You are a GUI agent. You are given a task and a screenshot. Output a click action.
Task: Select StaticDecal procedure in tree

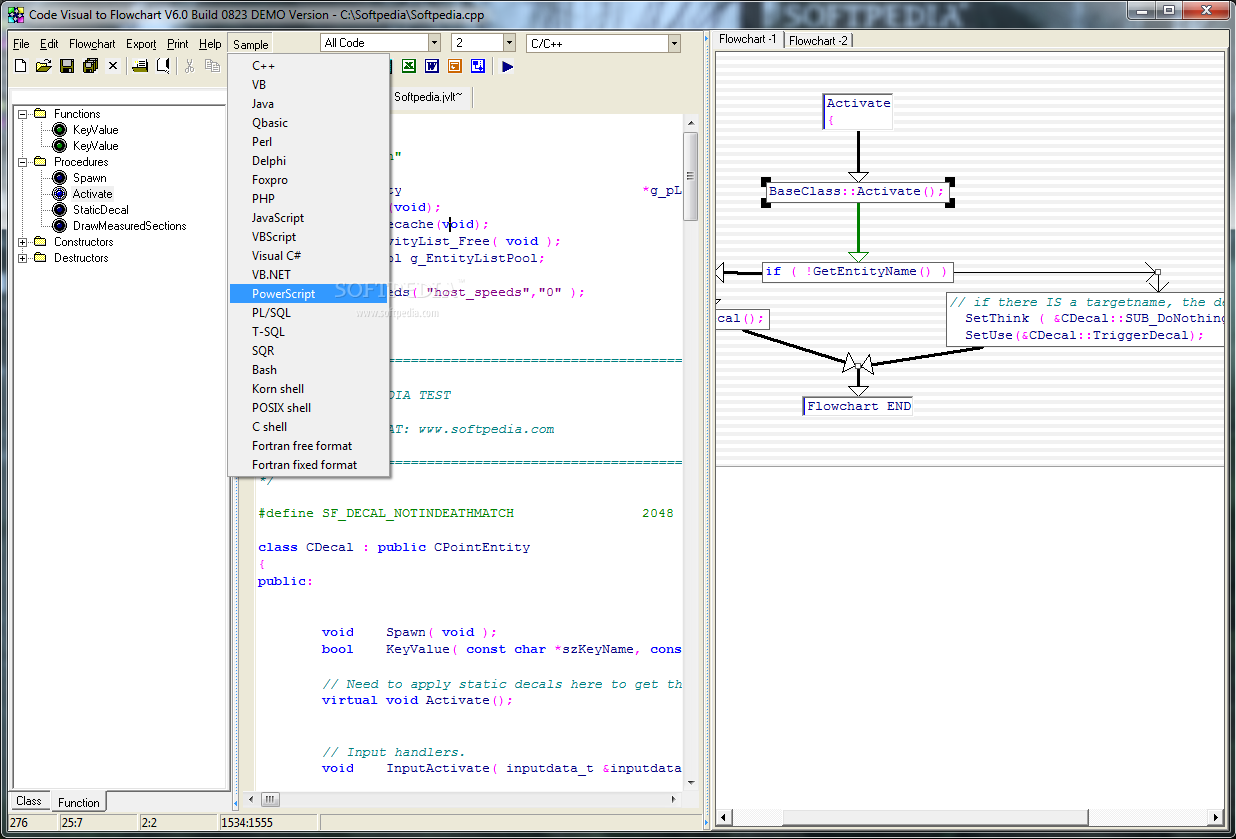click(x=100, y=210)
